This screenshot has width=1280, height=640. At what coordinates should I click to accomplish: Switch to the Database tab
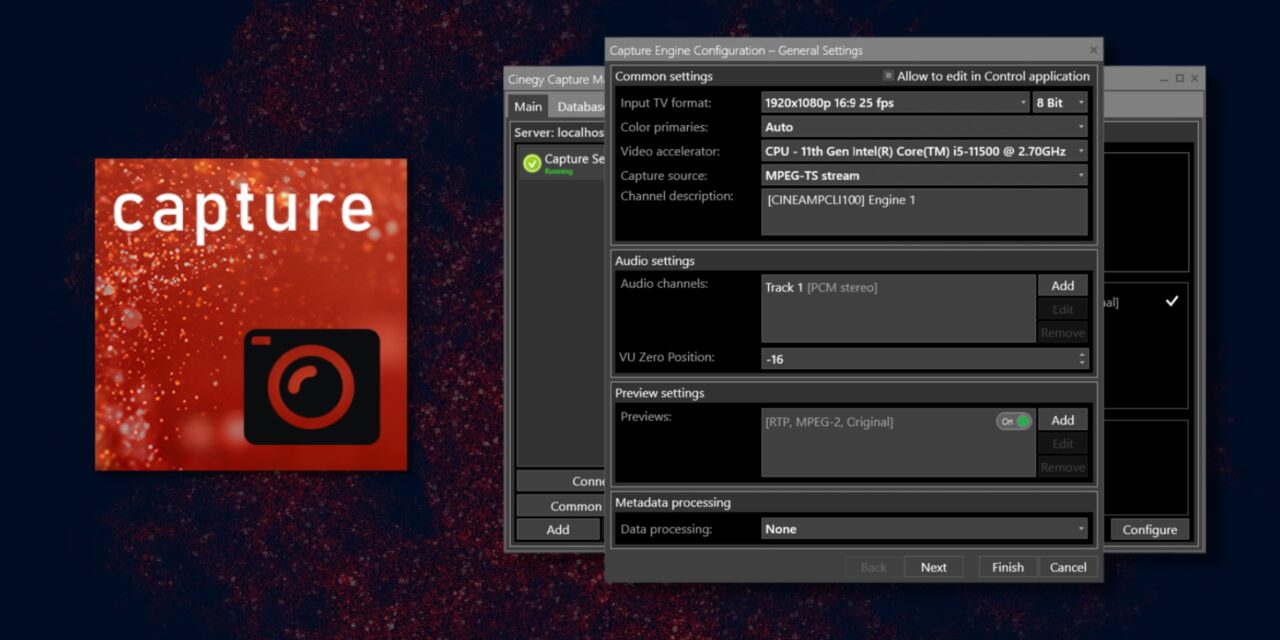(x=581, y=106)
